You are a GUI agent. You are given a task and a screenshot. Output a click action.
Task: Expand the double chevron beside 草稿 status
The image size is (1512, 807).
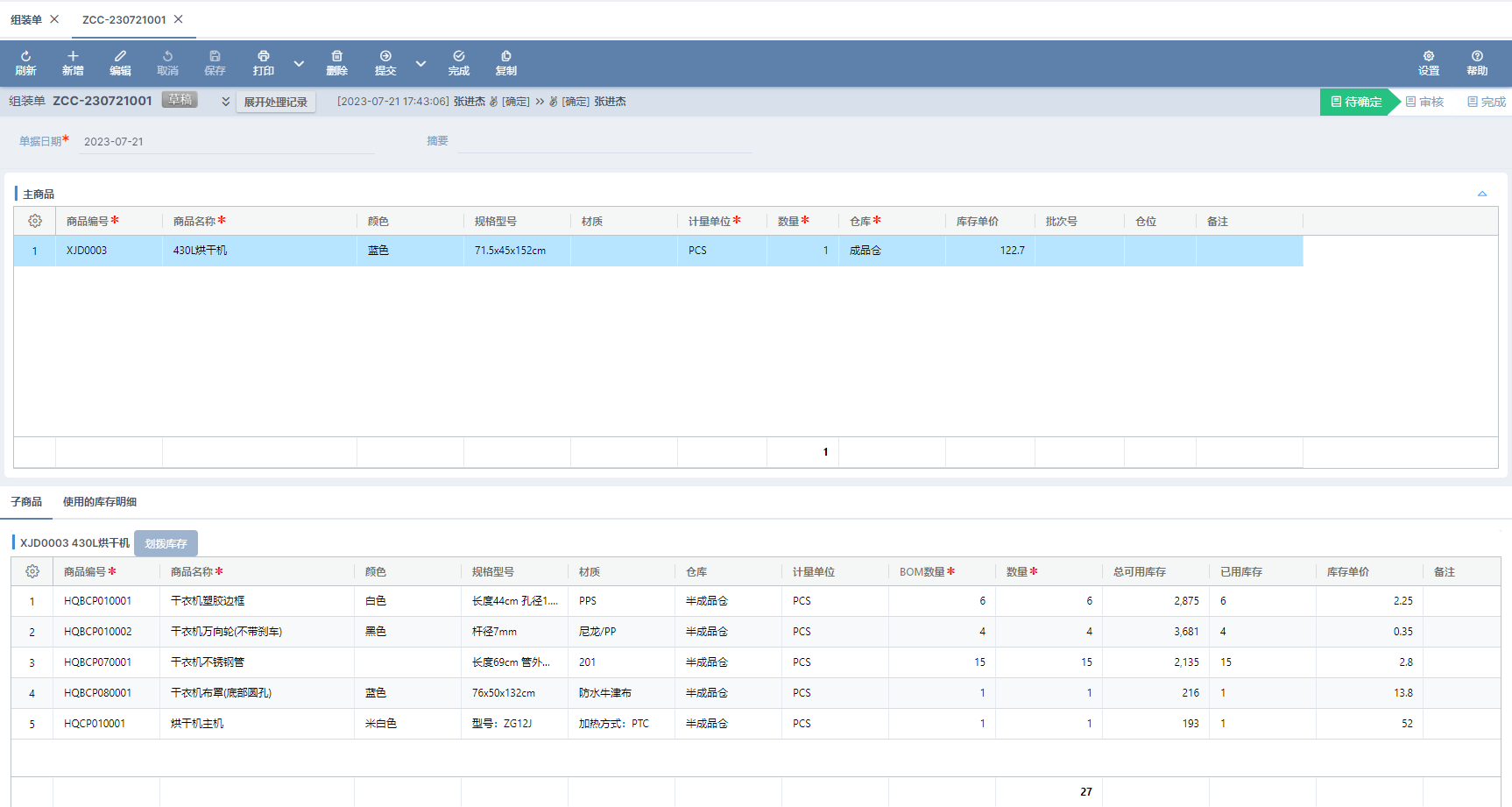[225, 102]
